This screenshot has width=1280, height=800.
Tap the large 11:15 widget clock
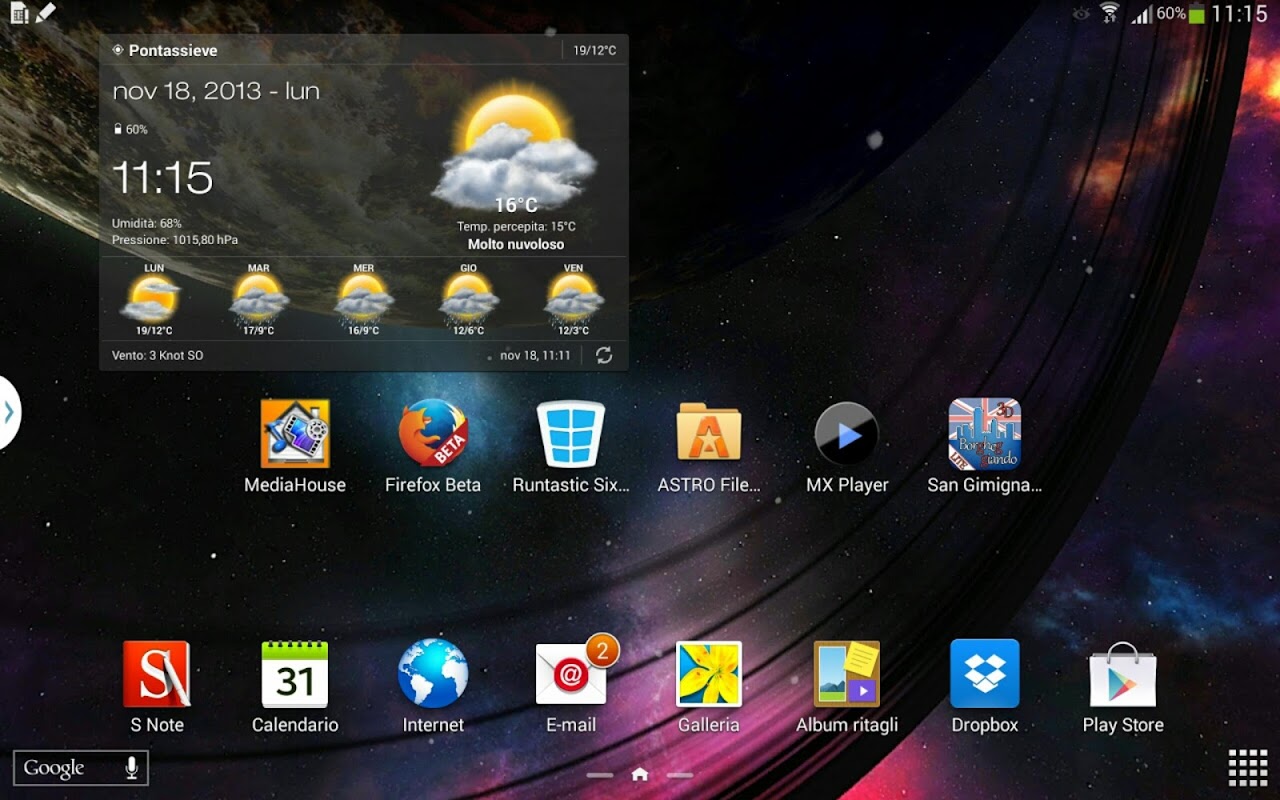163,178
